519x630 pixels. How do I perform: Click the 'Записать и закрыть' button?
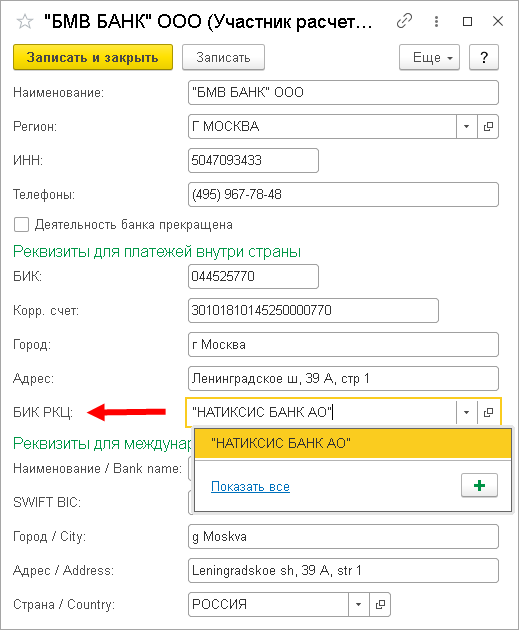93,57
